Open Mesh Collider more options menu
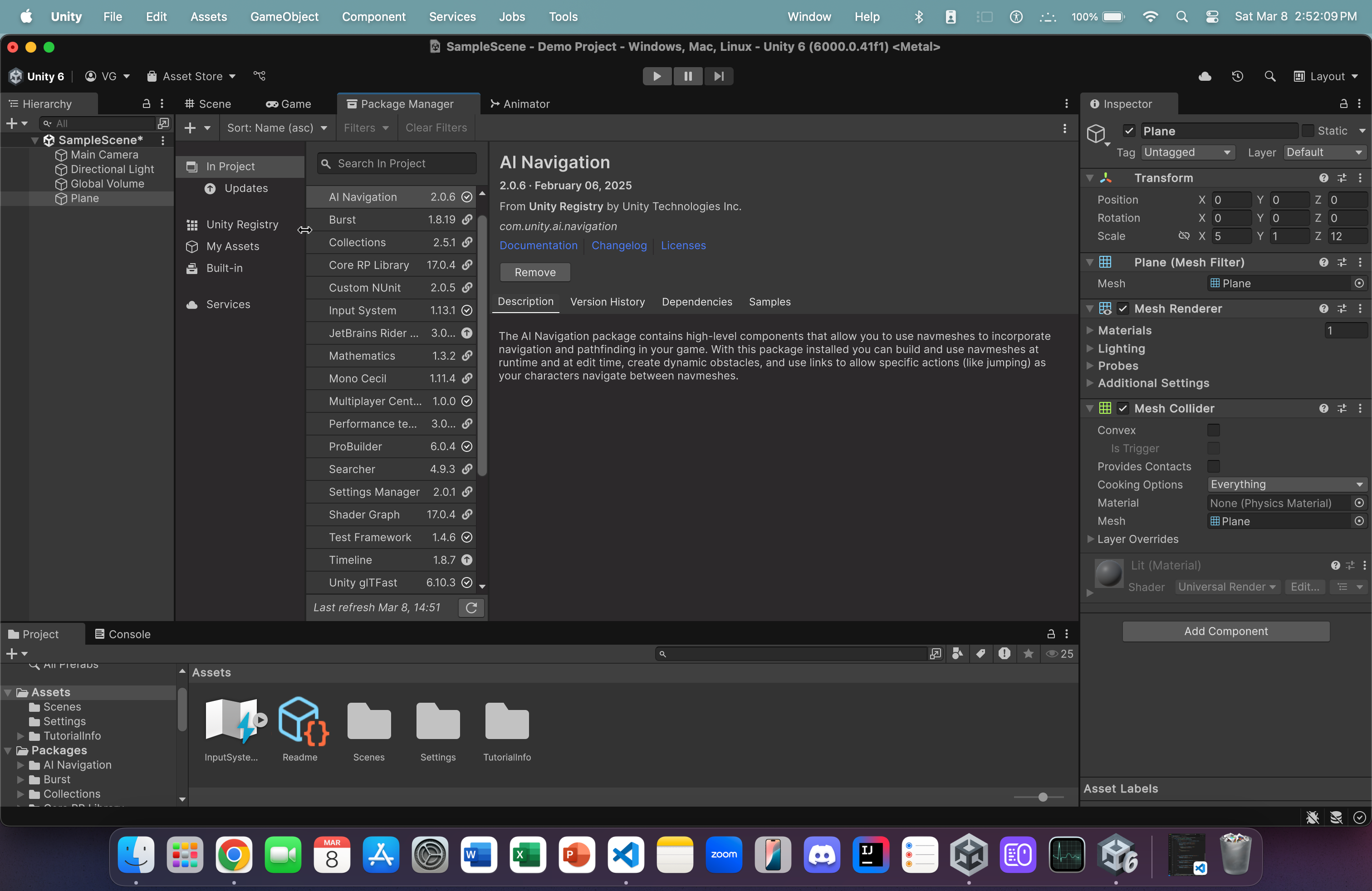 tap(1360, 409)
